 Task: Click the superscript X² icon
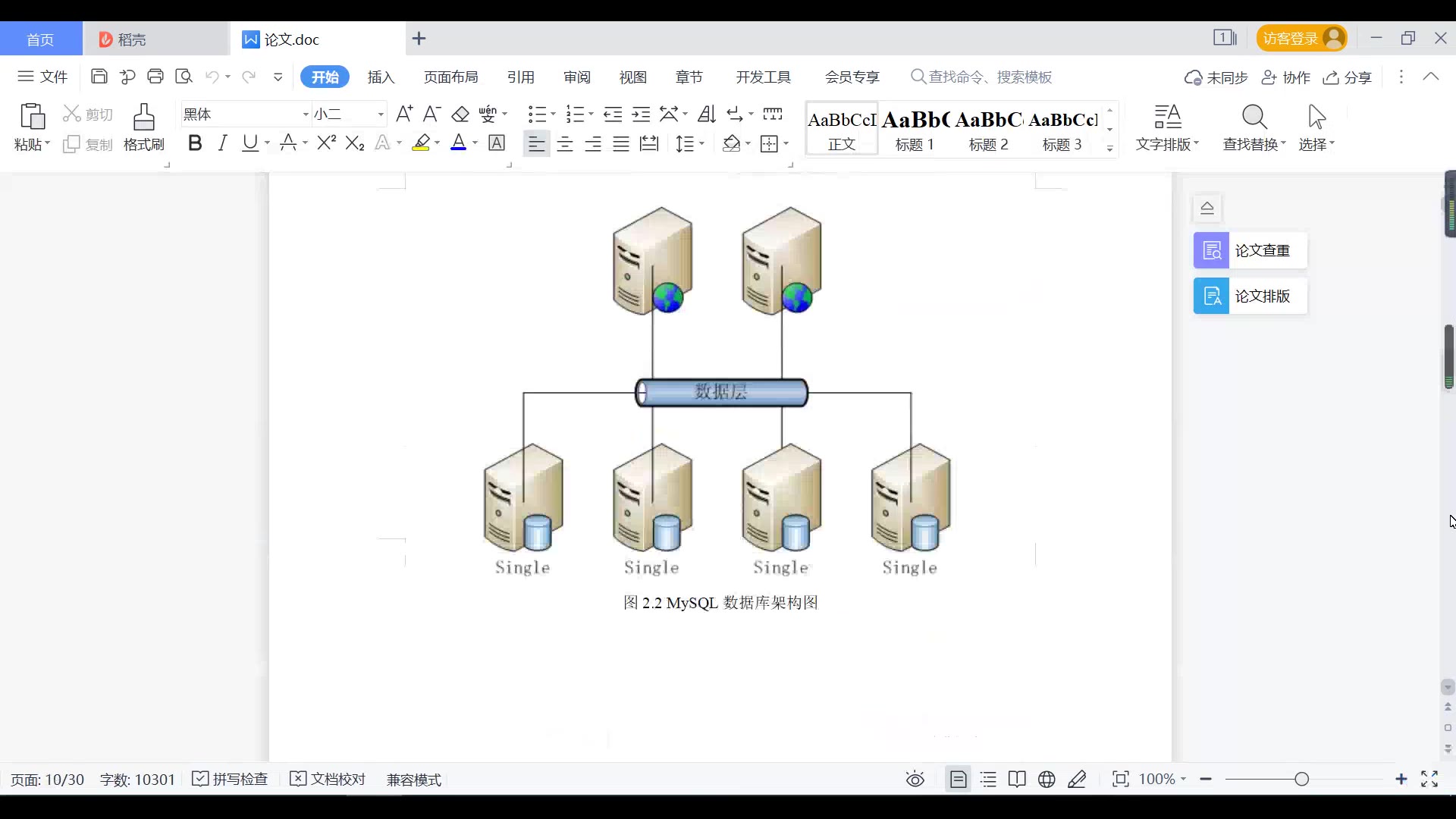pyautogui.click(x=326, y=143)
